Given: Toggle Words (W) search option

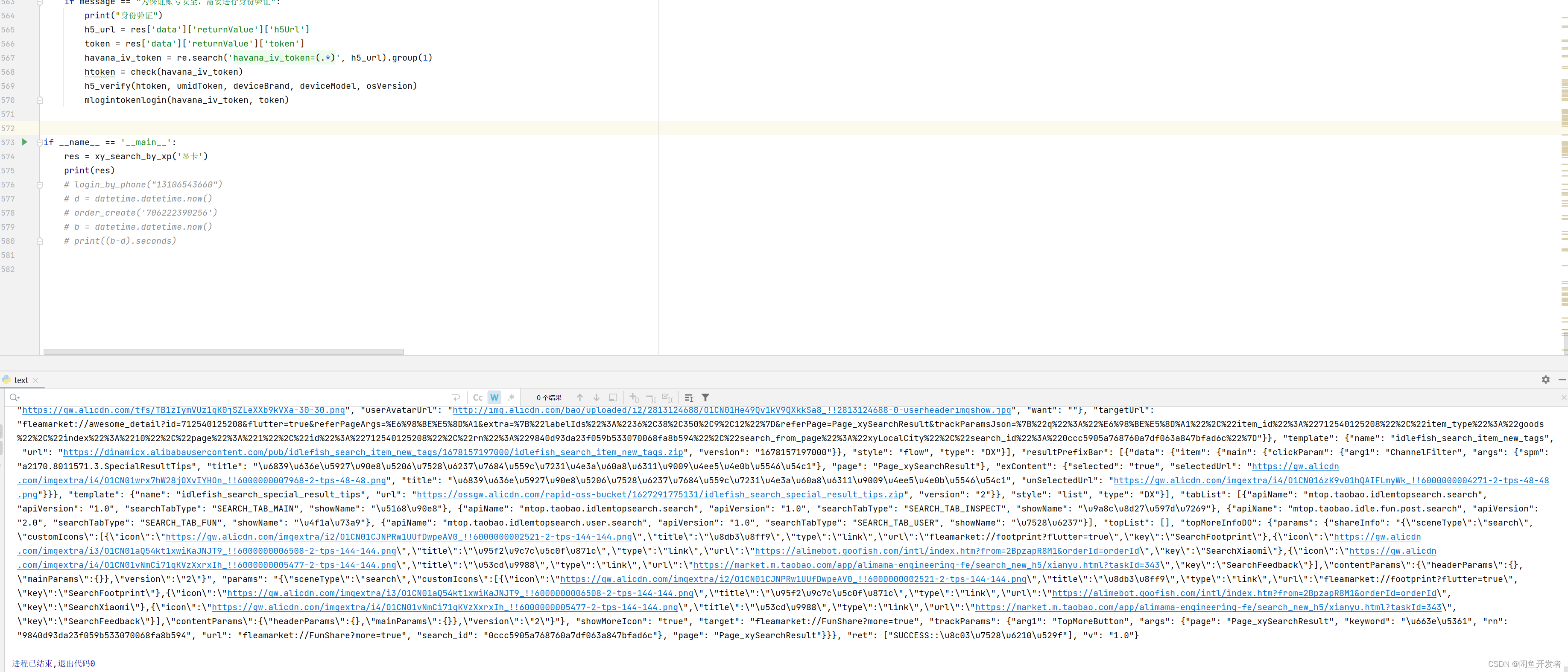Looking at the screenshot, I should [x=494, y=397].
